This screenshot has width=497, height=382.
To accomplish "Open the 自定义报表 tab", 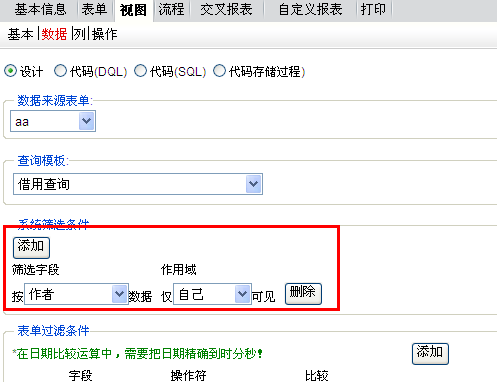I will [310, 9].
